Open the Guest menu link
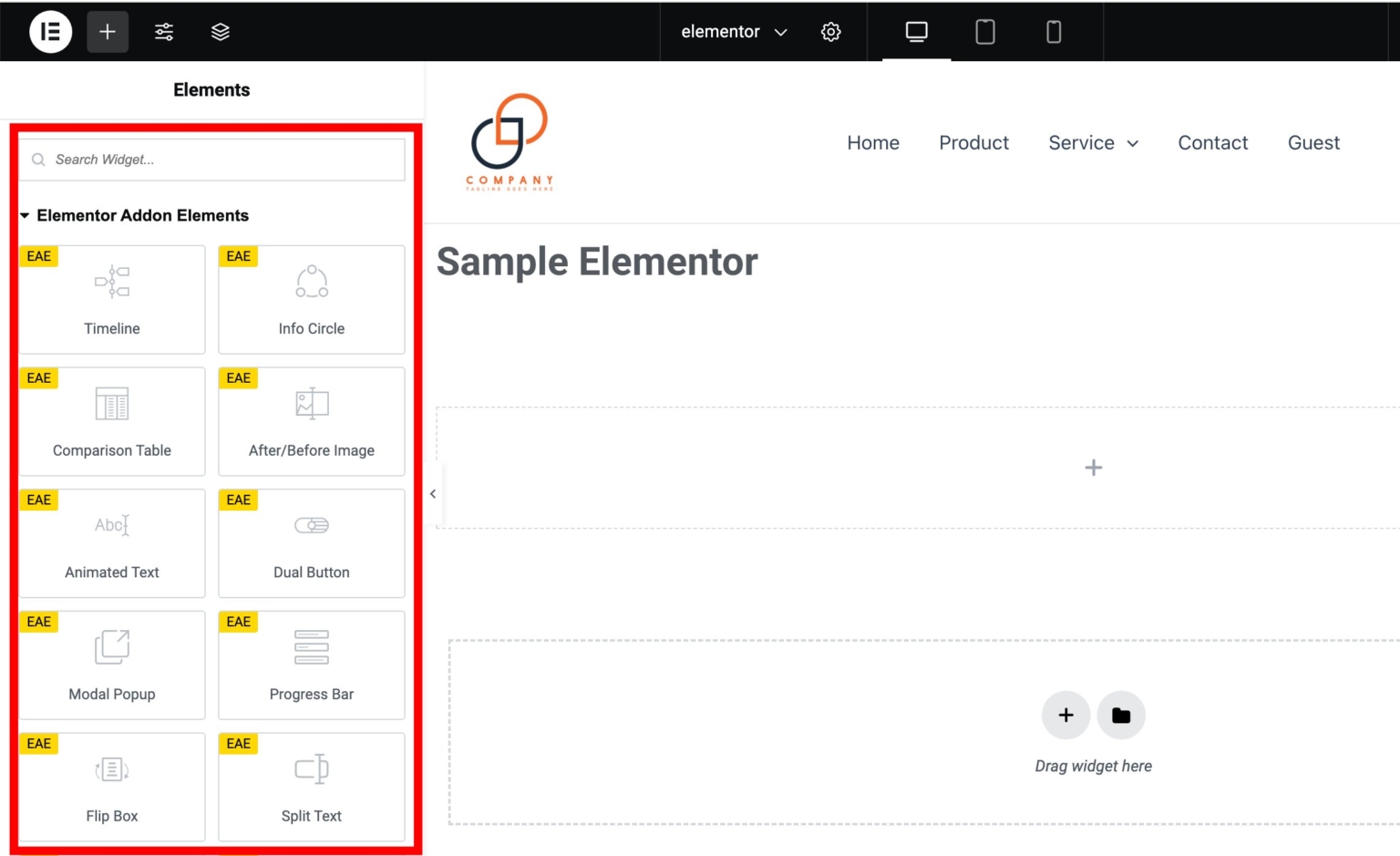1400x856 pixels. pos(1313,143)
